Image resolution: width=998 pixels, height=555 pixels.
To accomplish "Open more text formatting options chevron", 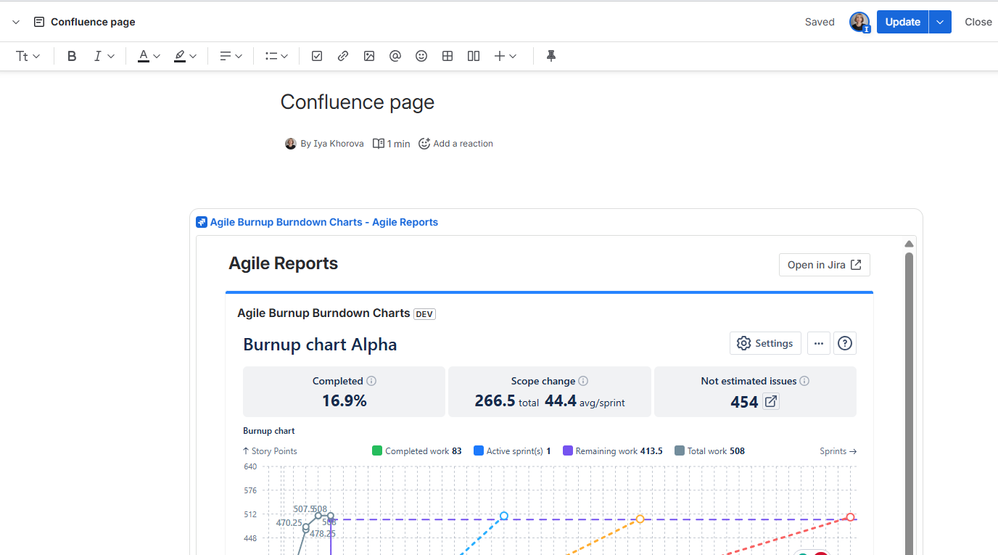I will tap(111, 56).
